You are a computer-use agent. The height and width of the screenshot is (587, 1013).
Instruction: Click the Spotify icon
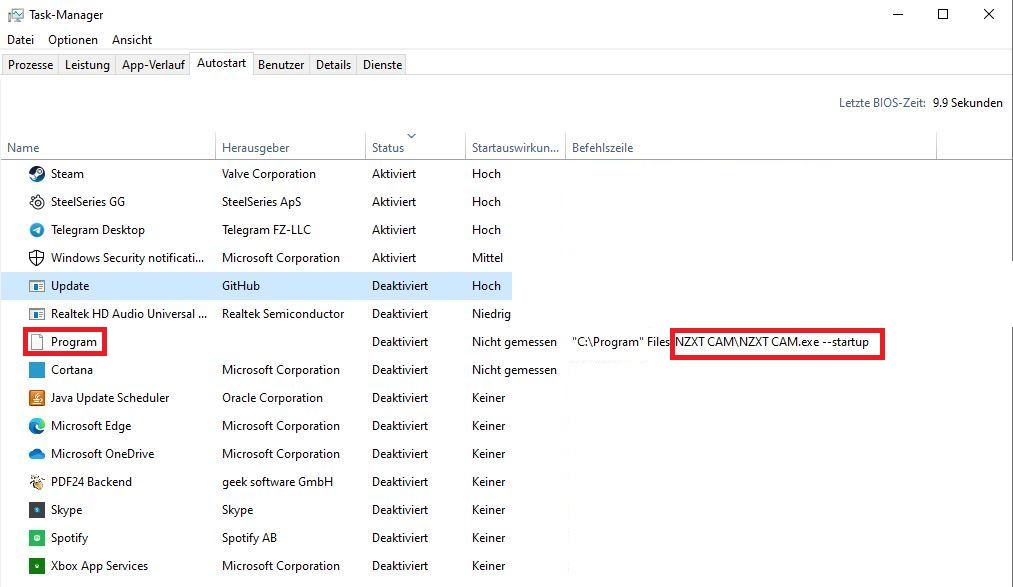[x=37, y=538]
